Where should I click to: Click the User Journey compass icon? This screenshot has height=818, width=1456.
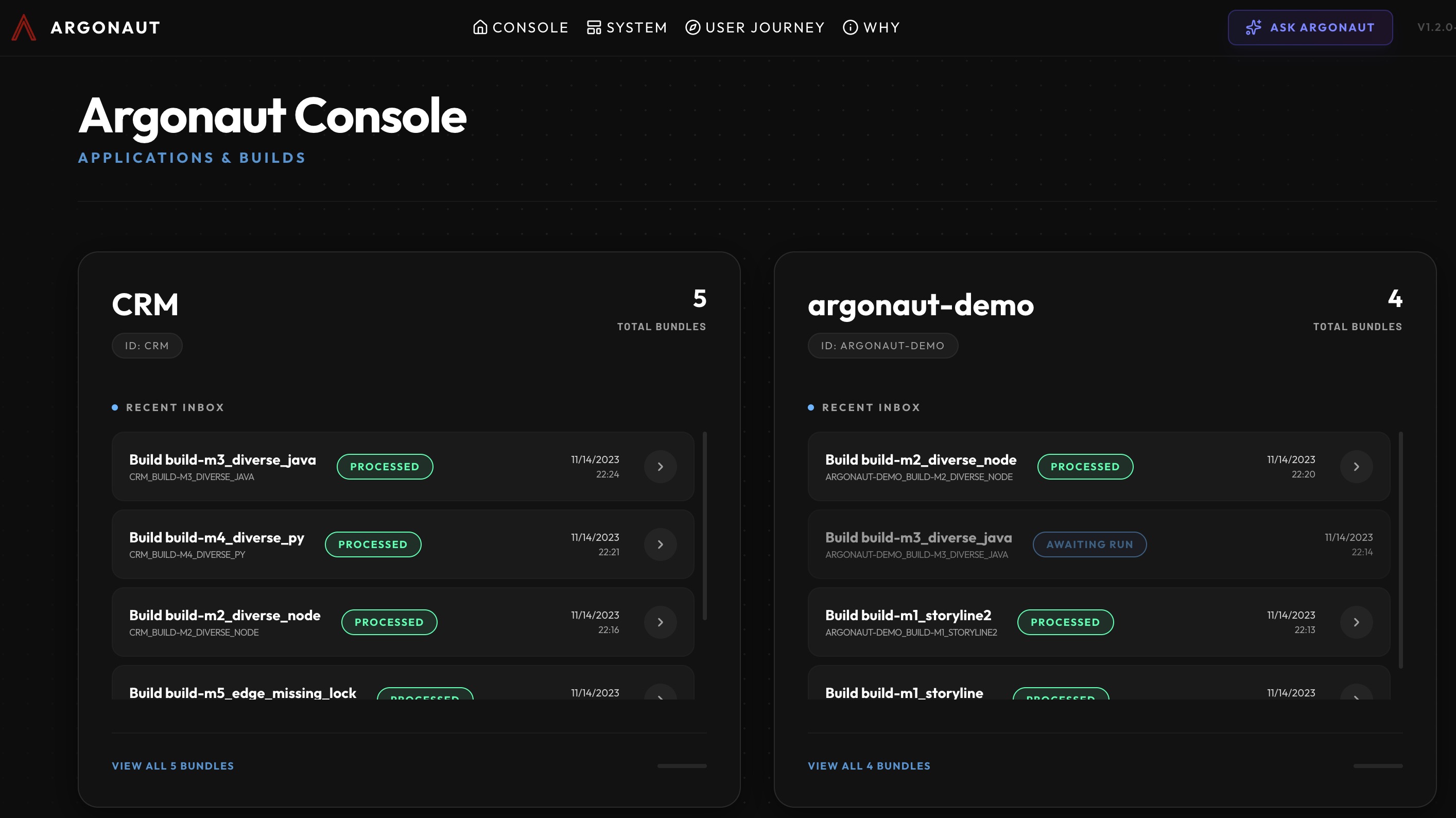point(692,27)
